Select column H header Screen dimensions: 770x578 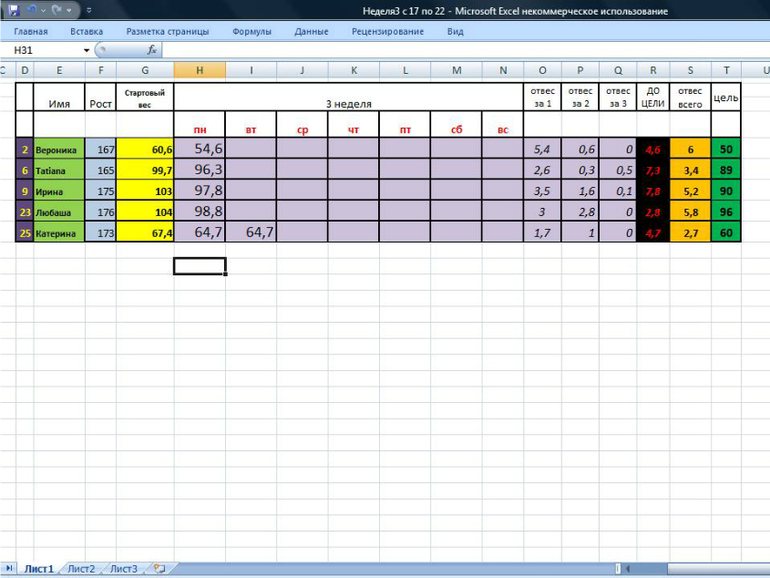tap(199, 70)
